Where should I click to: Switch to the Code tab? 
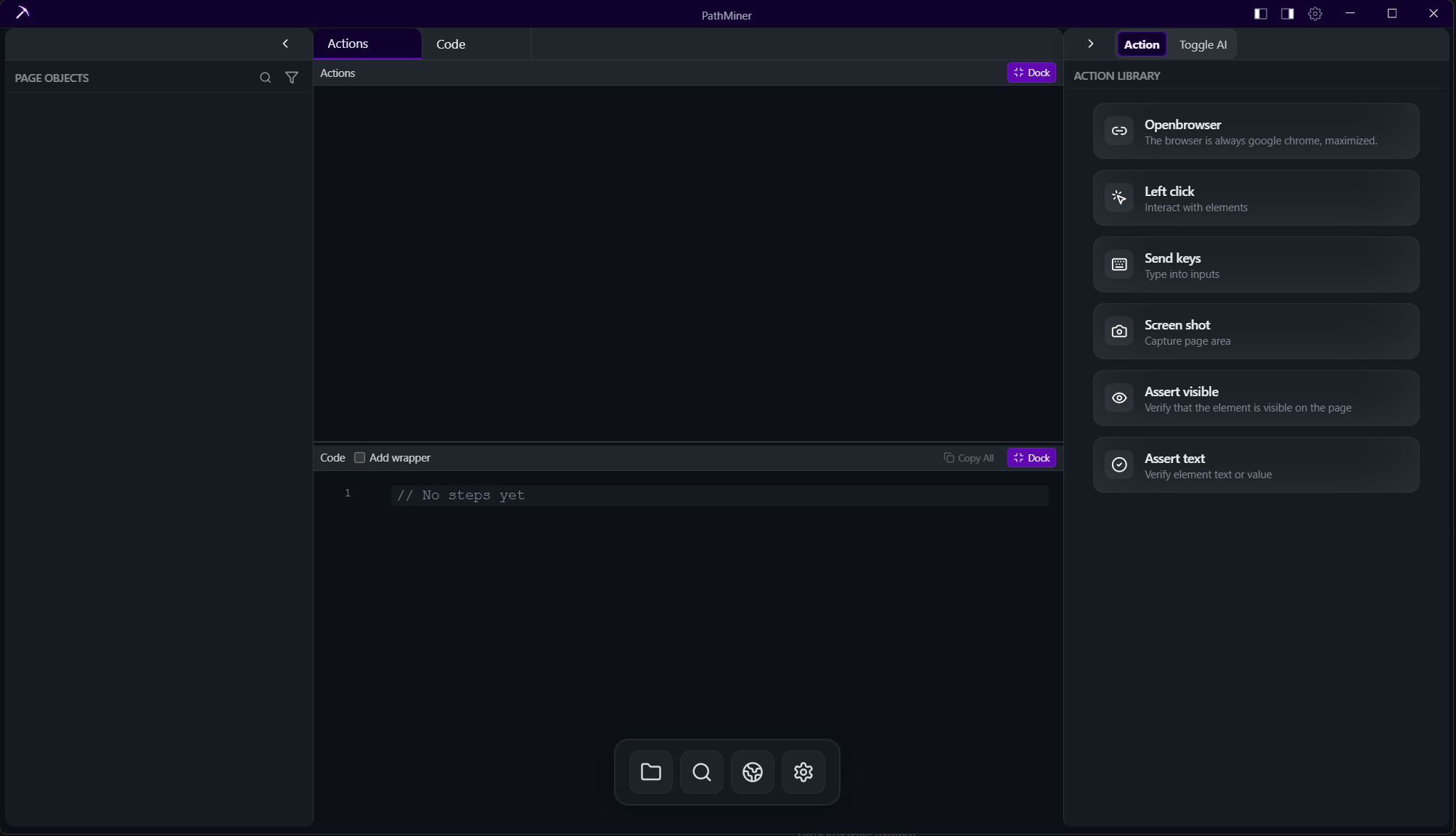coord(450,44)
